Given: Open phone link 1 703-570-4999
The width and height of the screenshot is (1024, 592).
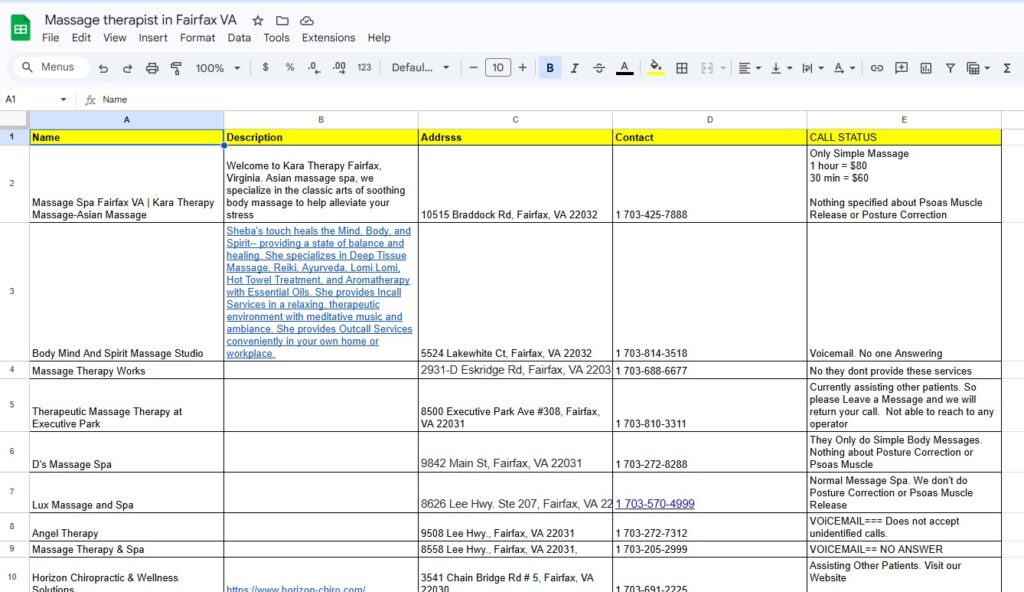Looking at the screenshot, I should (x=655, y=504).
